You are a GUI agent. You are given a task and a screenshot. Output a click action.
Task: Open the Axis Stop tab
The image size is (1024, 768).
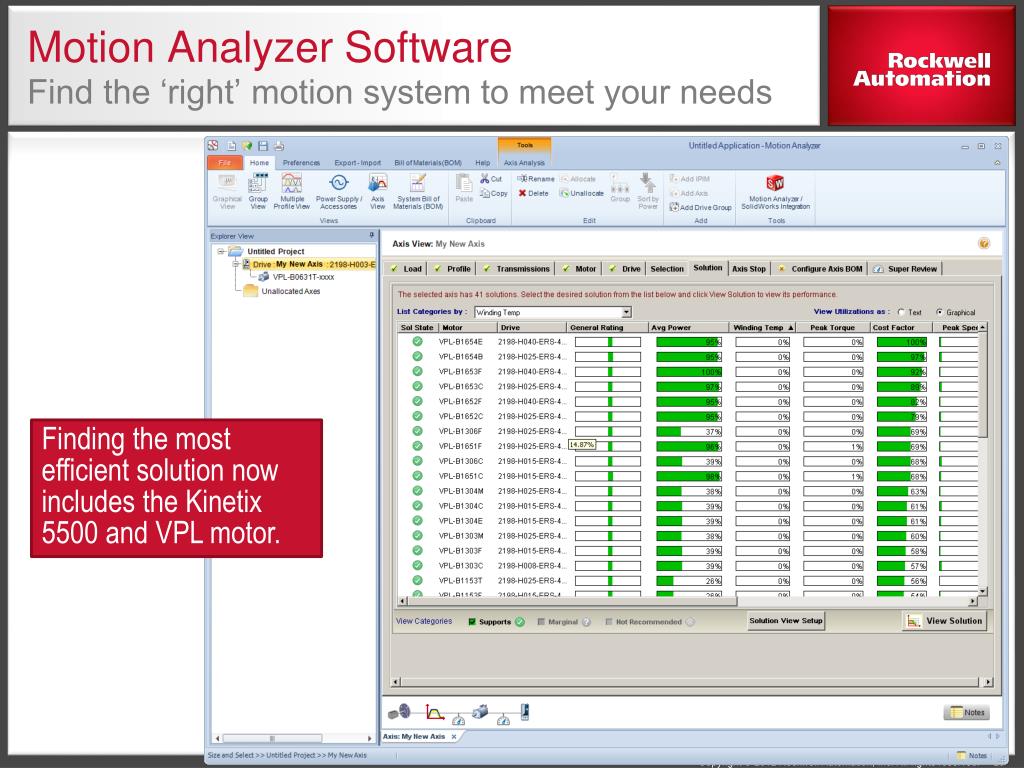pyautogui.click(x=748, y=268)
